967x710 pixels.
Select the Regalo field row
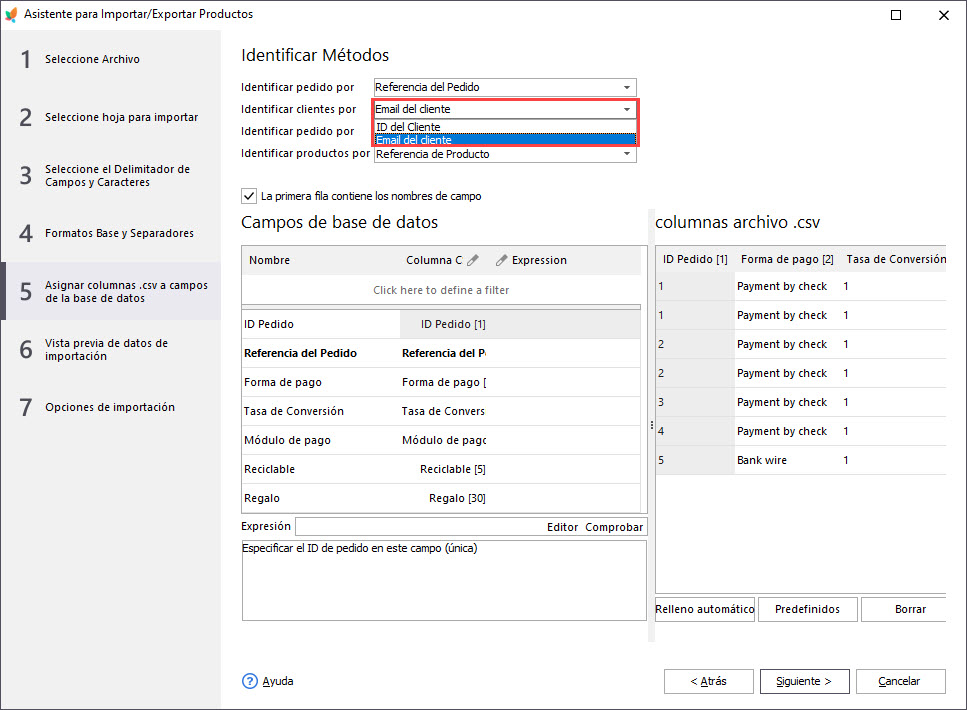[x=441, y=498]
